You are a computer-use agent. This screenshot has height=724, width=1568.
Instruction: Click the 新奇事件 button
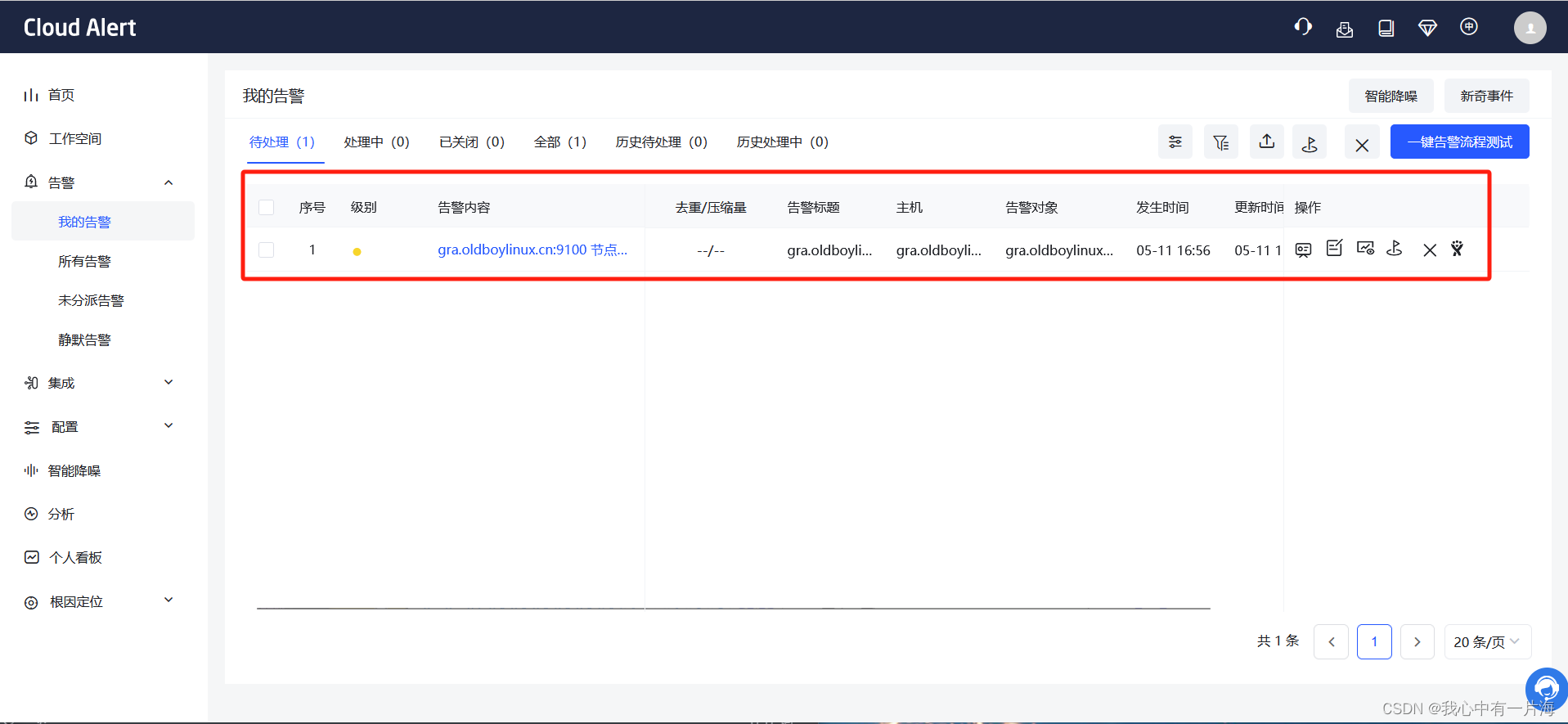(1487, 97)
